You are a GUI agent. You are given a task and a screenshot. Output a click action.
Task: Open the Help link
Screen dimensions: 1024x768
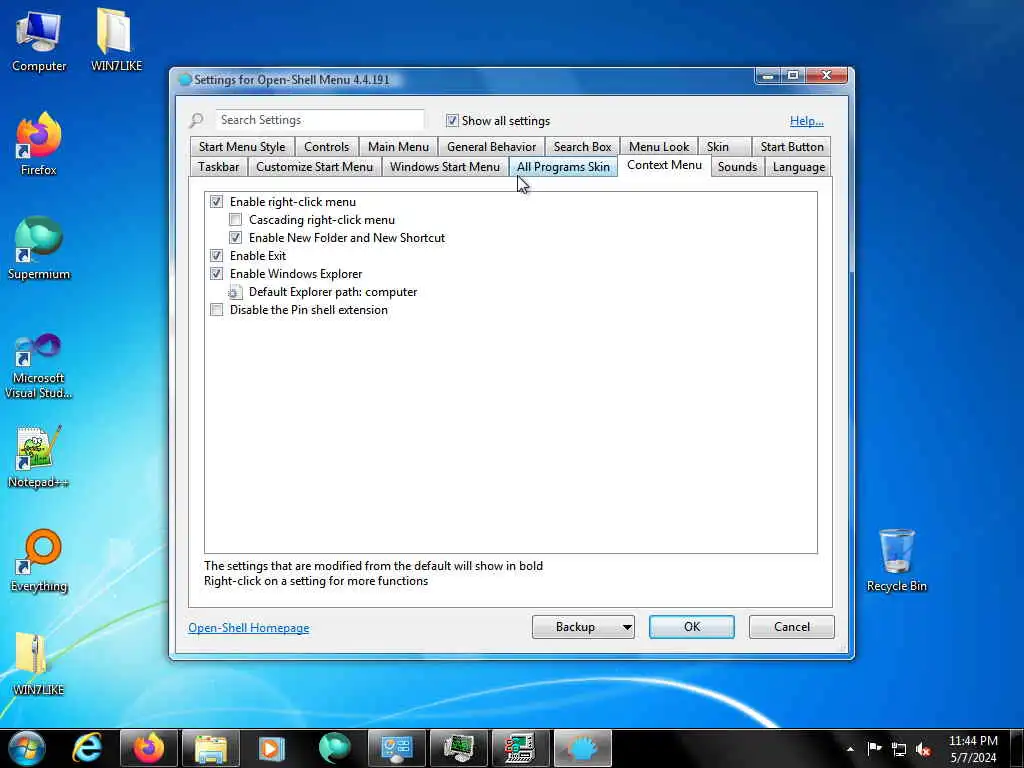tap(807, 121)
